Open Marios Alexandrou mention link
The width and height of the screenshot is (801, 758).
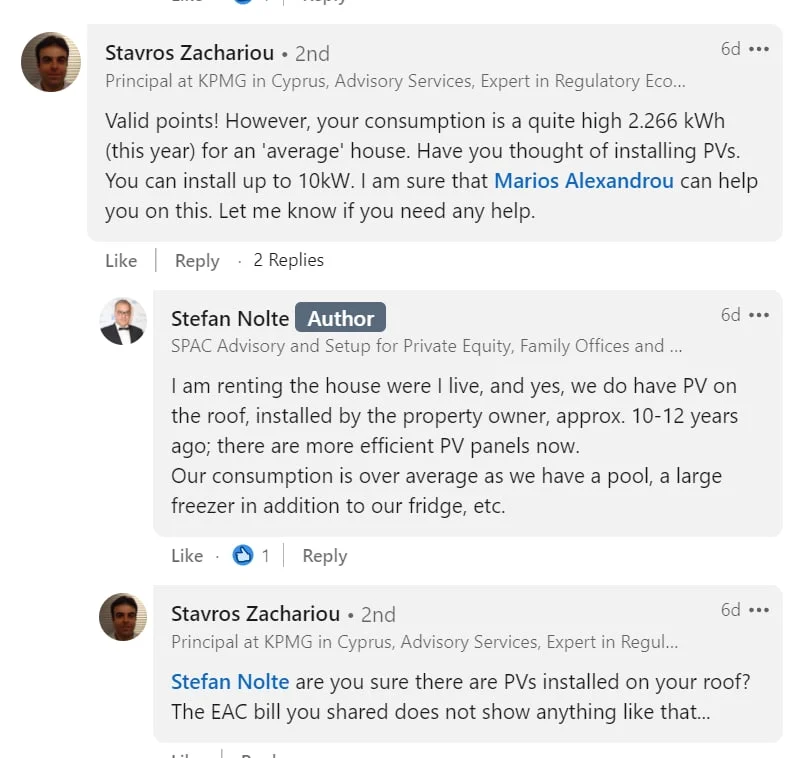click(x=584, y=181)
